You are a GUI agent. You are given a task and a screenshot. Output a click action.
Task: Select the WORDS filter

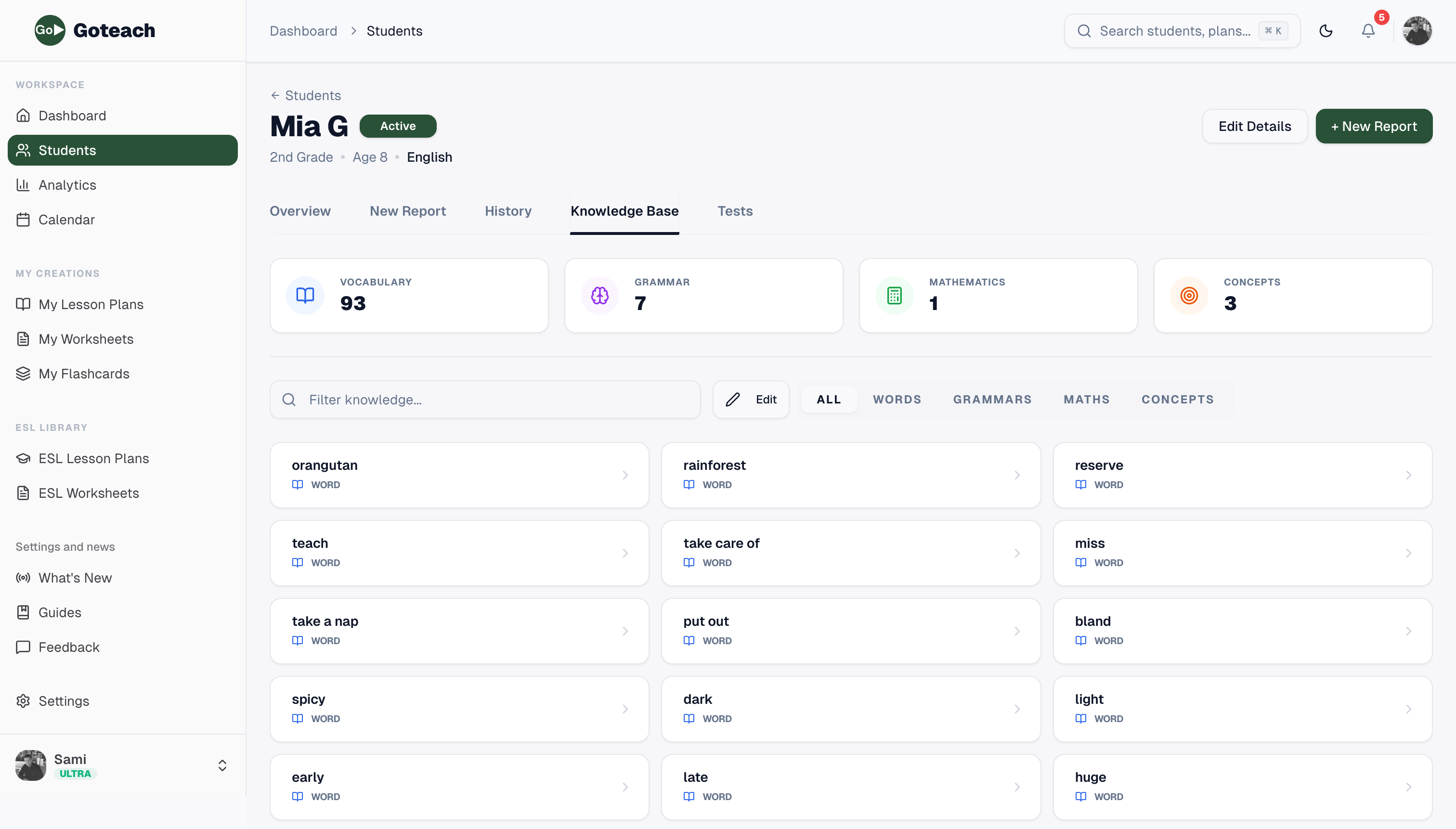897,400
